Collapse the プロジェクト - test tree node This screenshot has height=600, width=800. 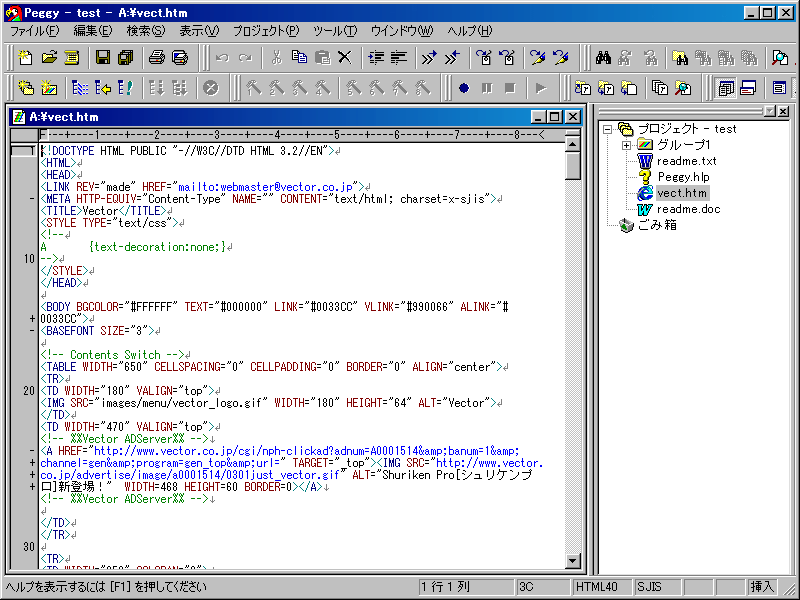[607, 129]
